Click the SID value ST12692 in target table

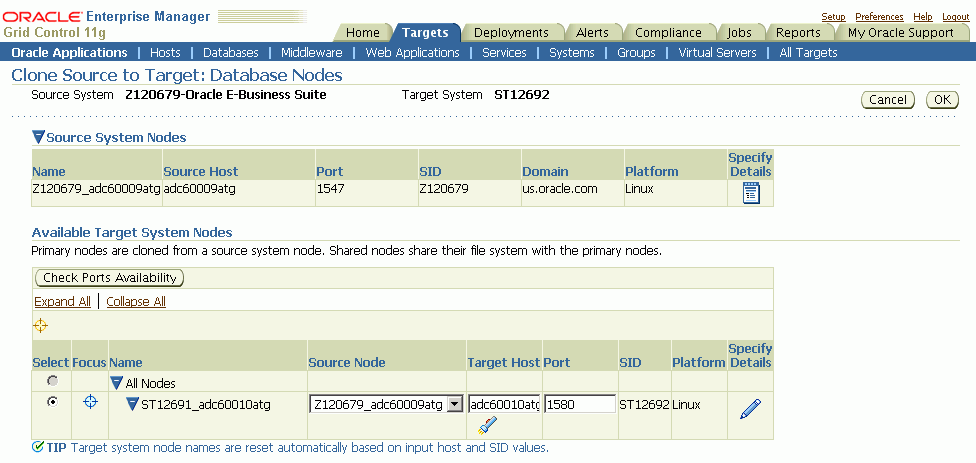(644, 405)
